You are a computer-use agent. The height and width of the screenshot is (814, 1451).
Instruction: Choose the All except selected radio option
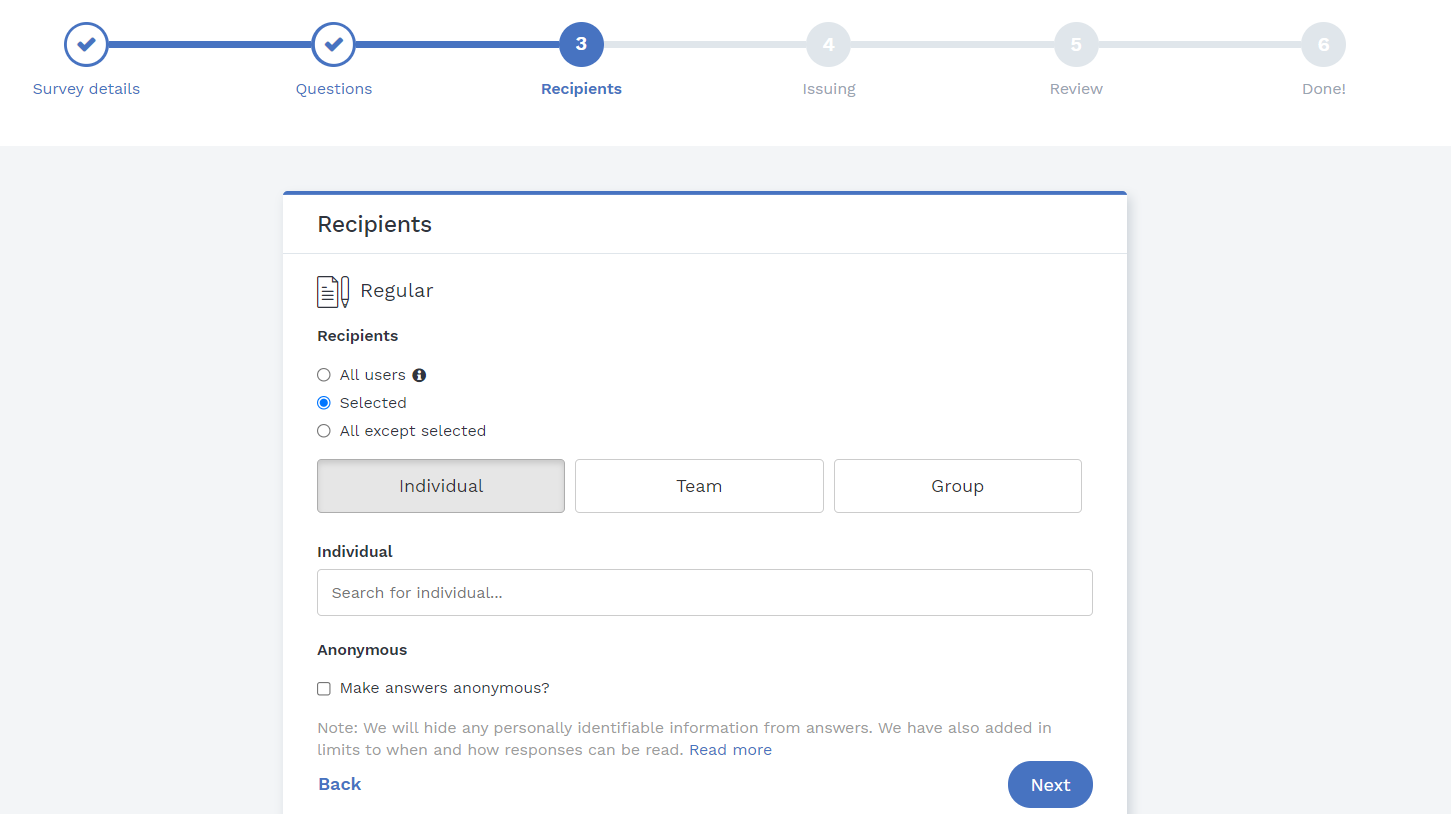tap(324, 431)
